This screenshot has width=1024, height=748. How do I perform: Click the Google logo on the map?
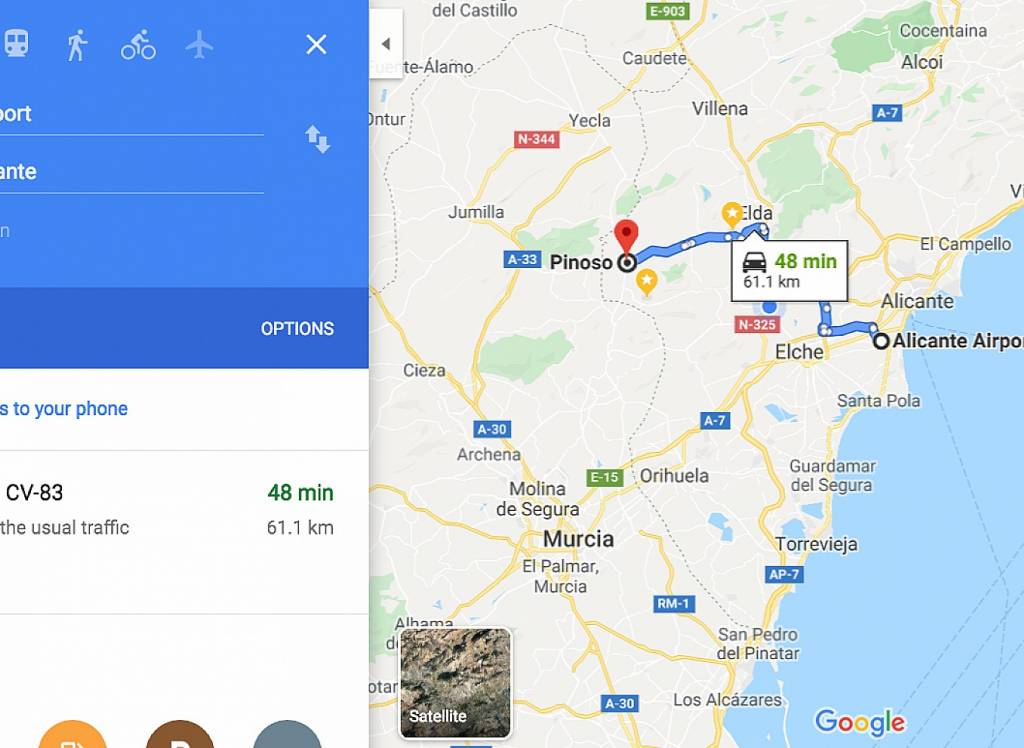[x=860, y=722]
